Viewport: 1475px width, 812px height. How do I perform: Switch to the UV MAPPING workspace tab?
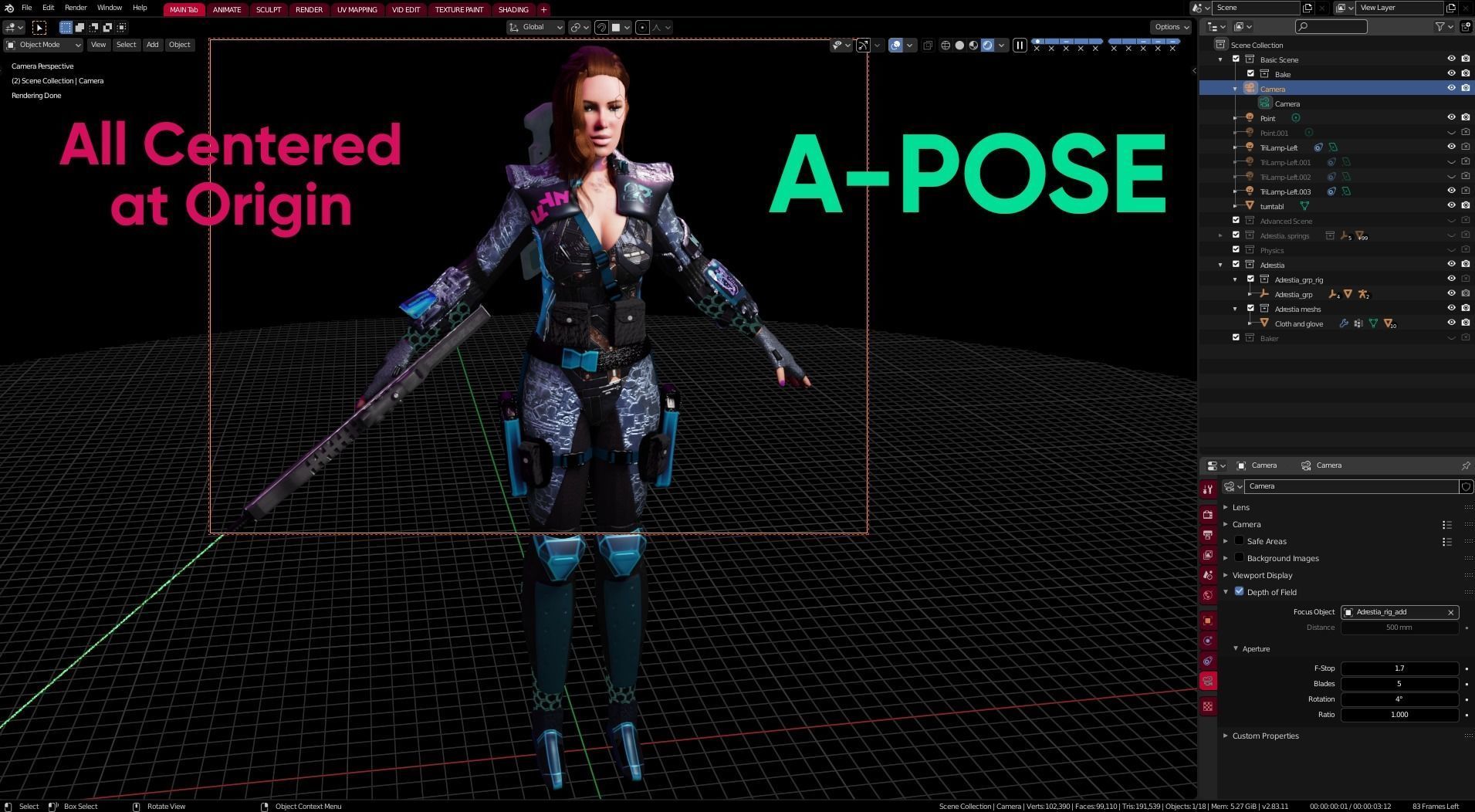click(357, 9)
